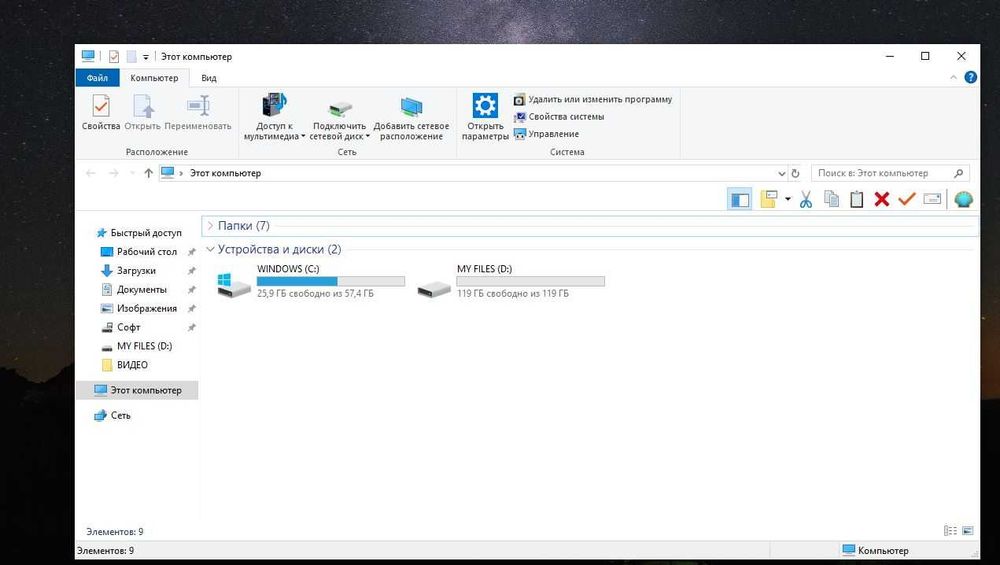Click pin icon next to Рабочий стол
The image size is (1000, 565).
[191, 252]
